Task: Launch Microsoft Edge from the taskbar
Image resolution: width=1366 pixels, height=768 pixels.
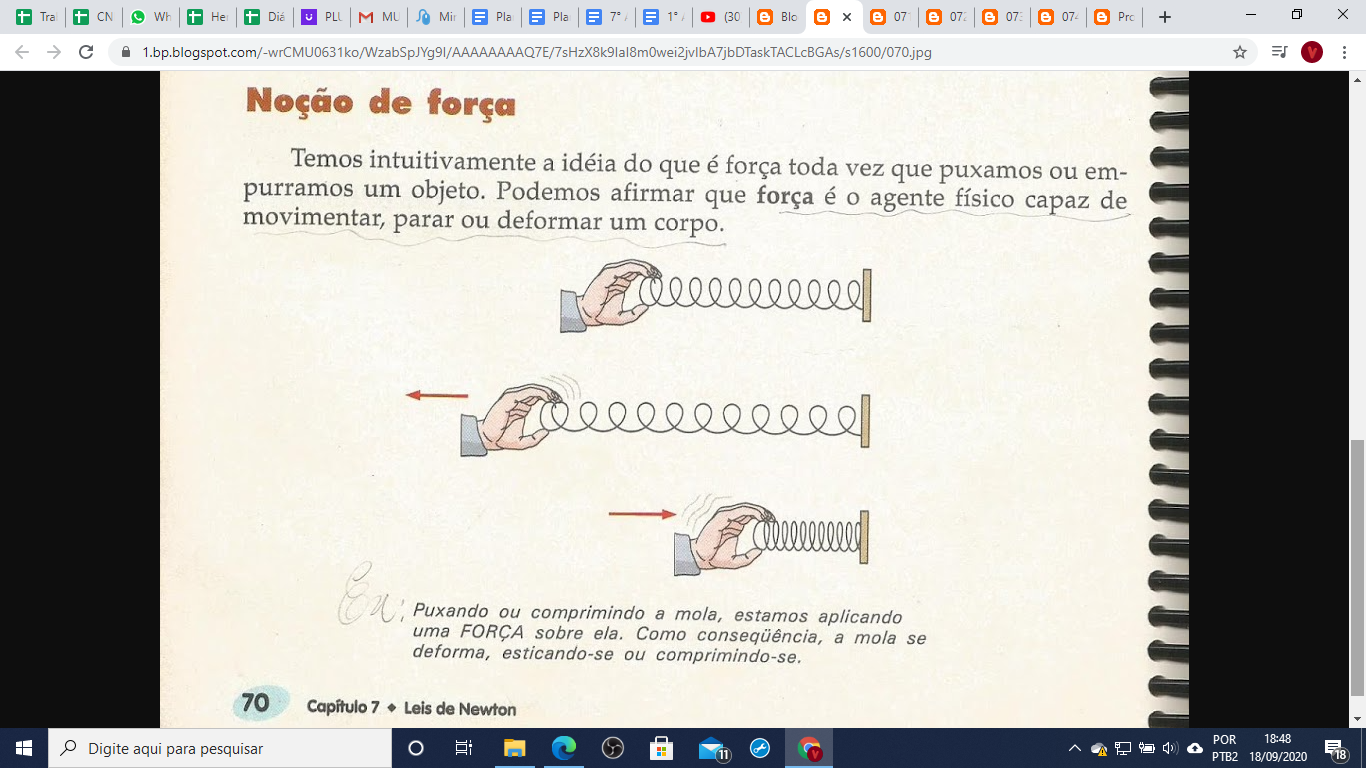Action: [564, 748]
